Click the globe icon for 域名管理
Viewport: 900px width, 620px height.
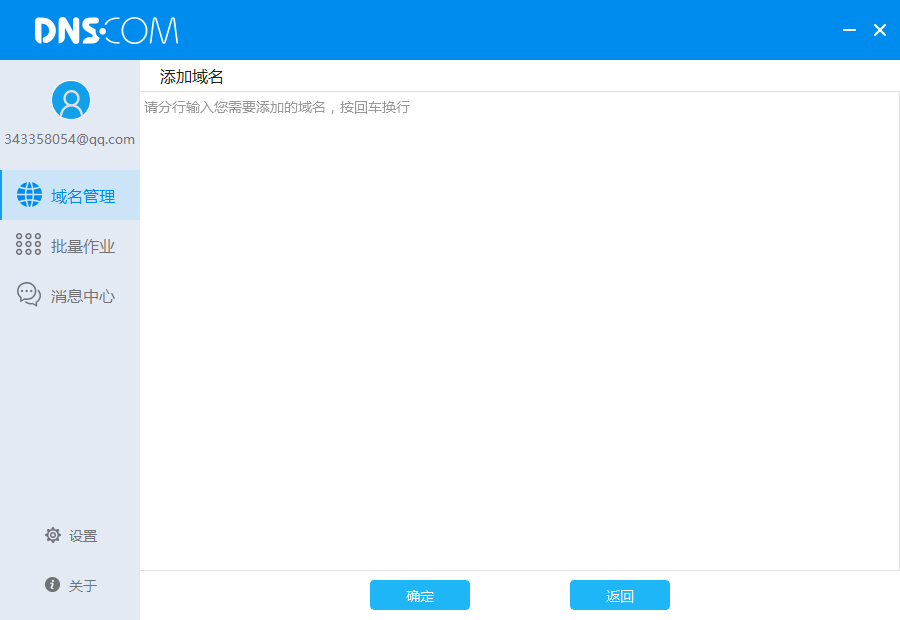tap(29, 195)
